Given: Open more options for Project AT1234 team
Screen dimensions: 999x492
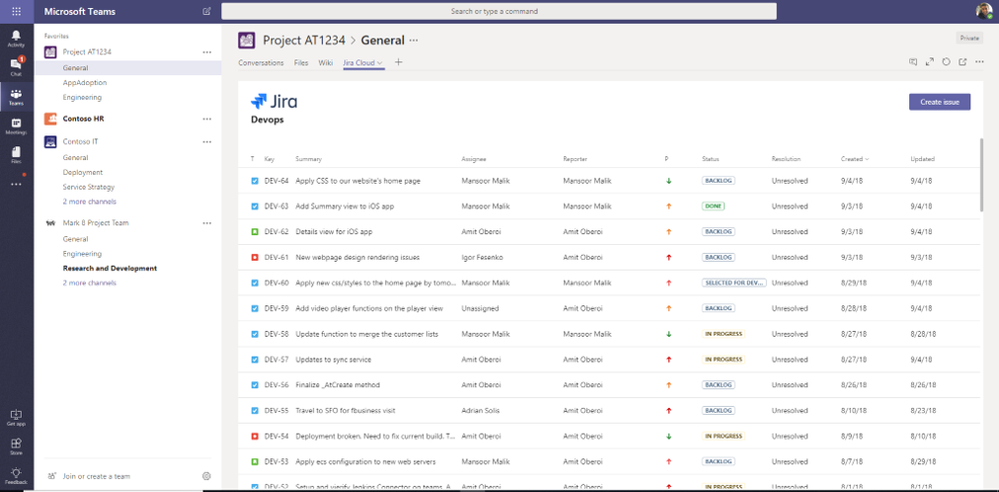Looking at the screenshot, I should tap(206, 52).
